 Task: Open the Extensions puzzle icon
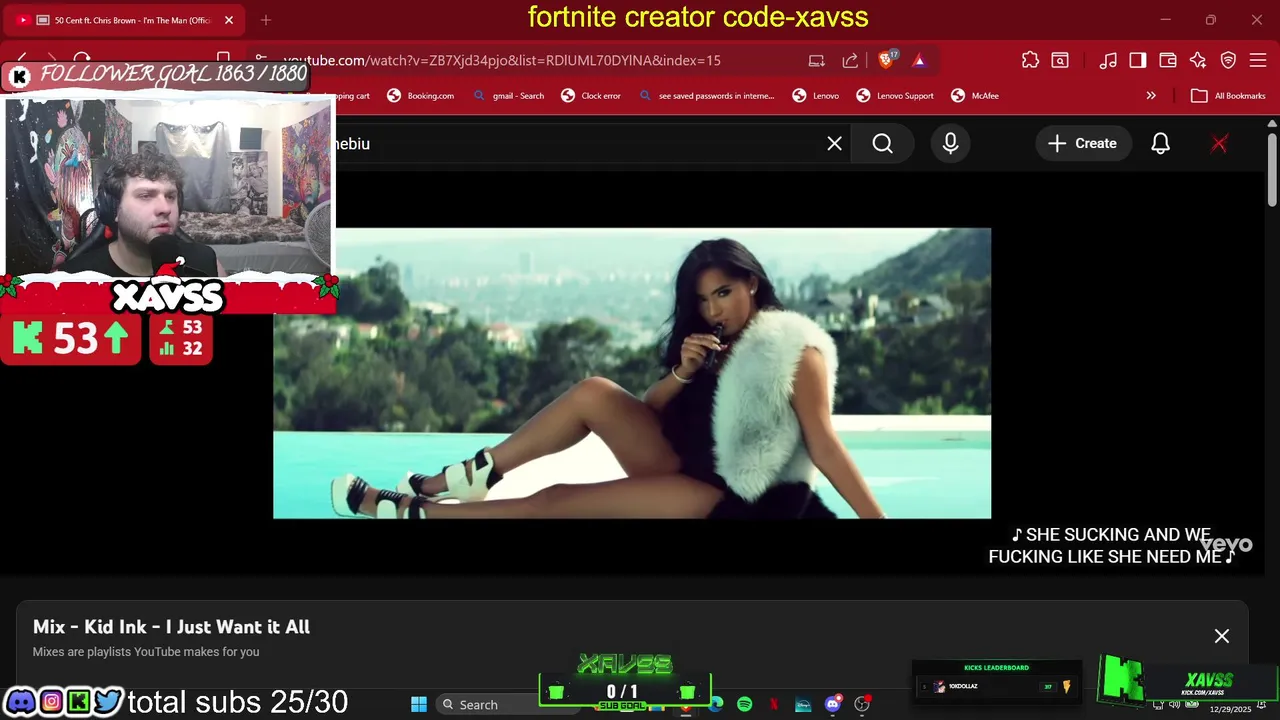click(1030, 60)
